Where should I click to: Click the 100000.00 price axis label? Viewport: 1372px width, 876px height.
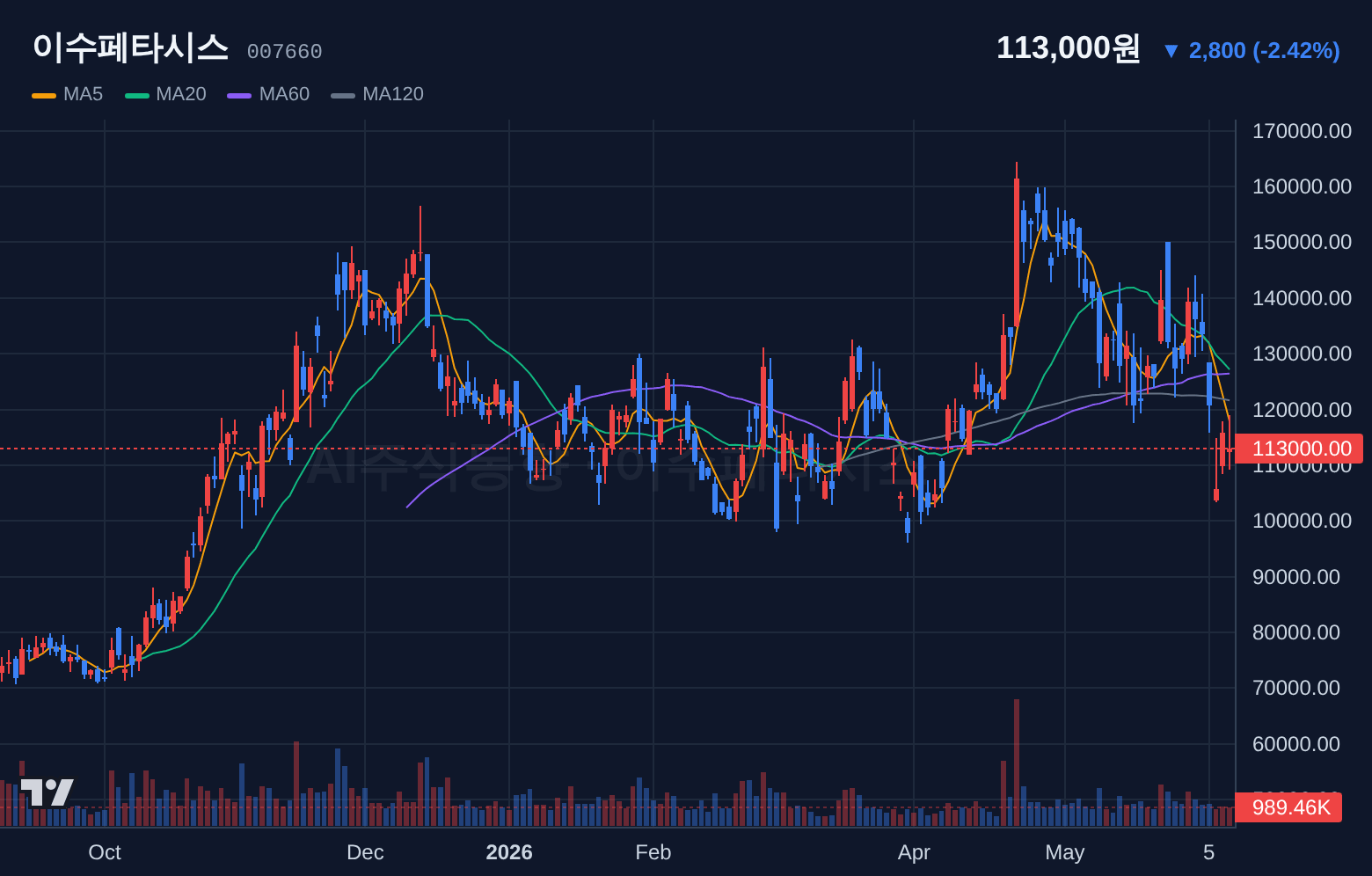click(1302, 521)
